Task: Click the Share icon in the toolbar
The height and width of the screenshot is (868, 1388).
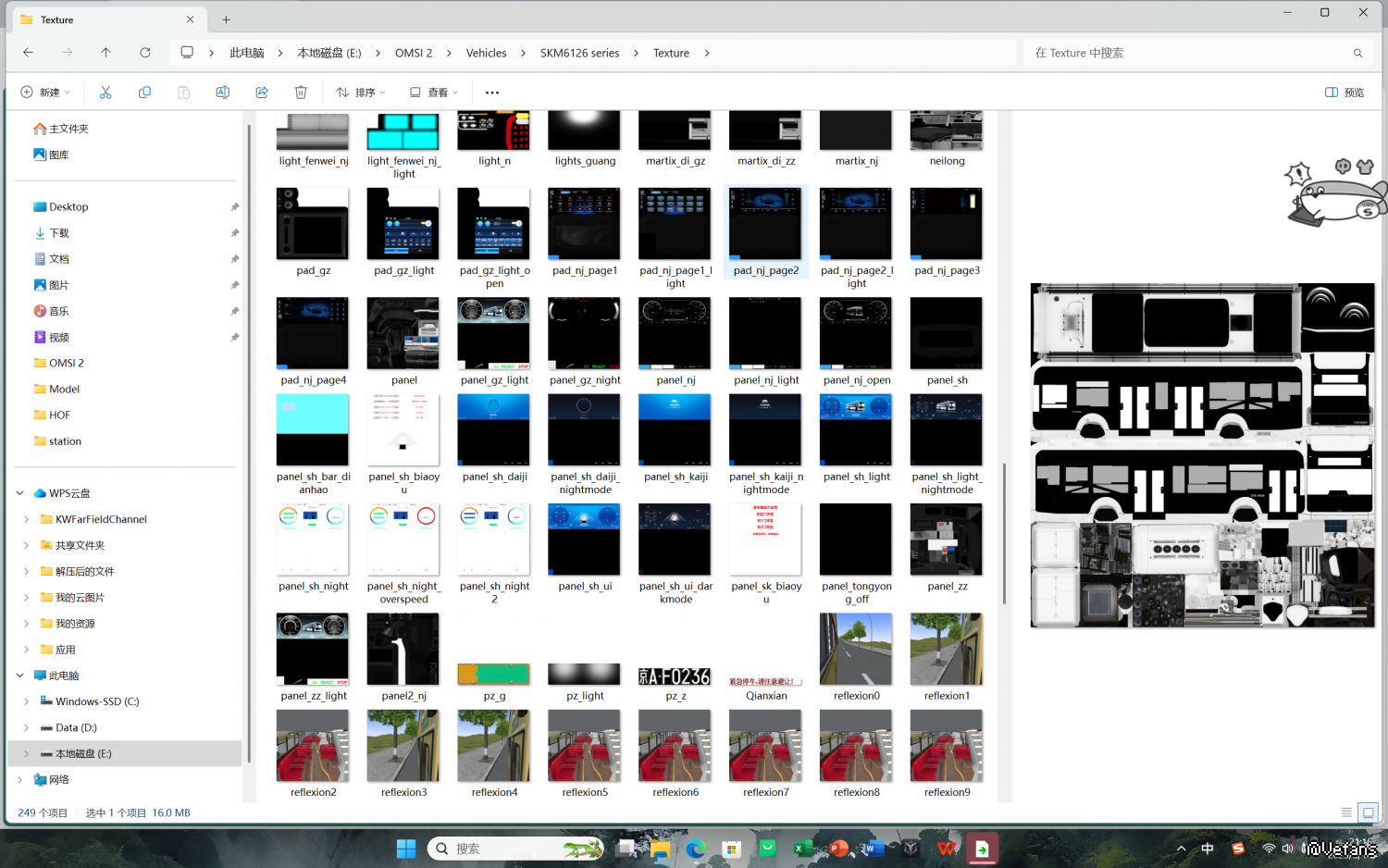Action: coord(262,93)
